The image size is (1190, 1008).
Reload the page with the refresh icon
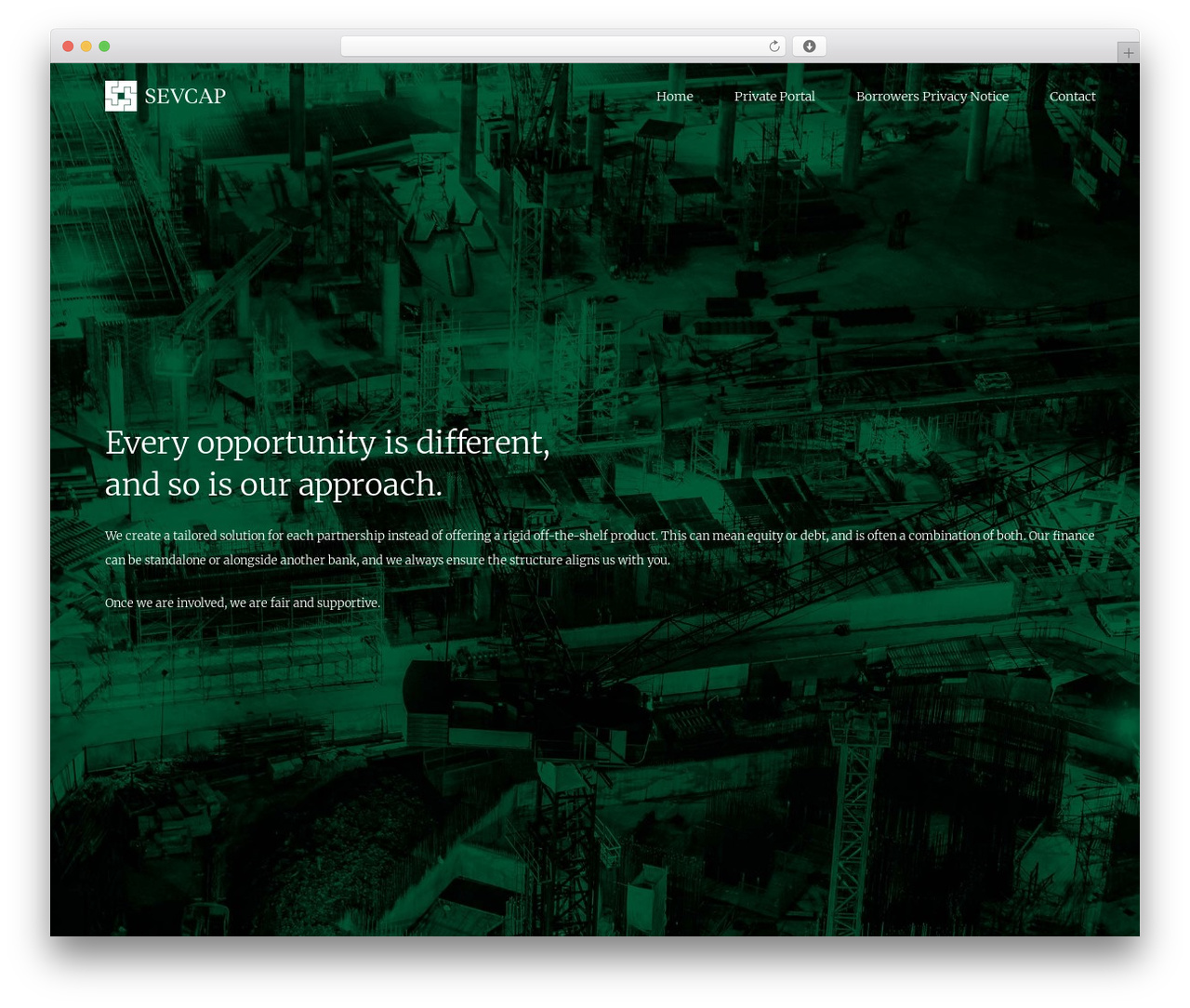pyautogui.click(x=773, y=46)
